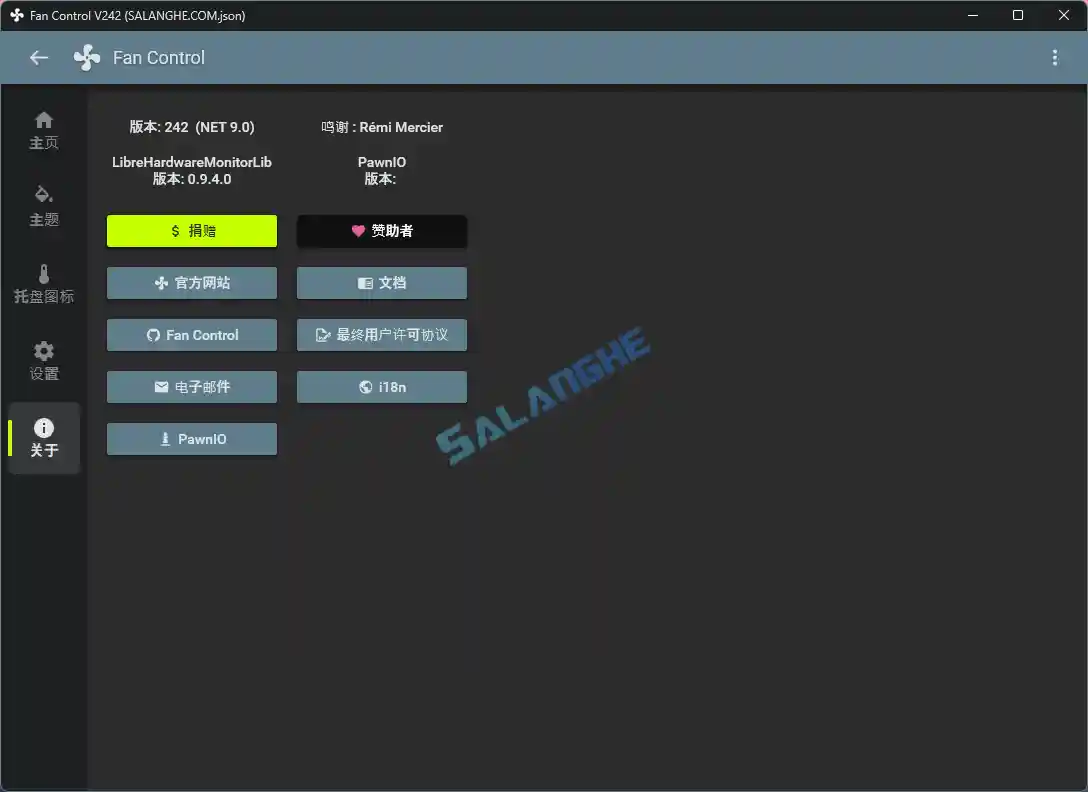Open the 文档 (Documentation) page
This screenshot has width=1088, height=792.
(x=381, y=283)
